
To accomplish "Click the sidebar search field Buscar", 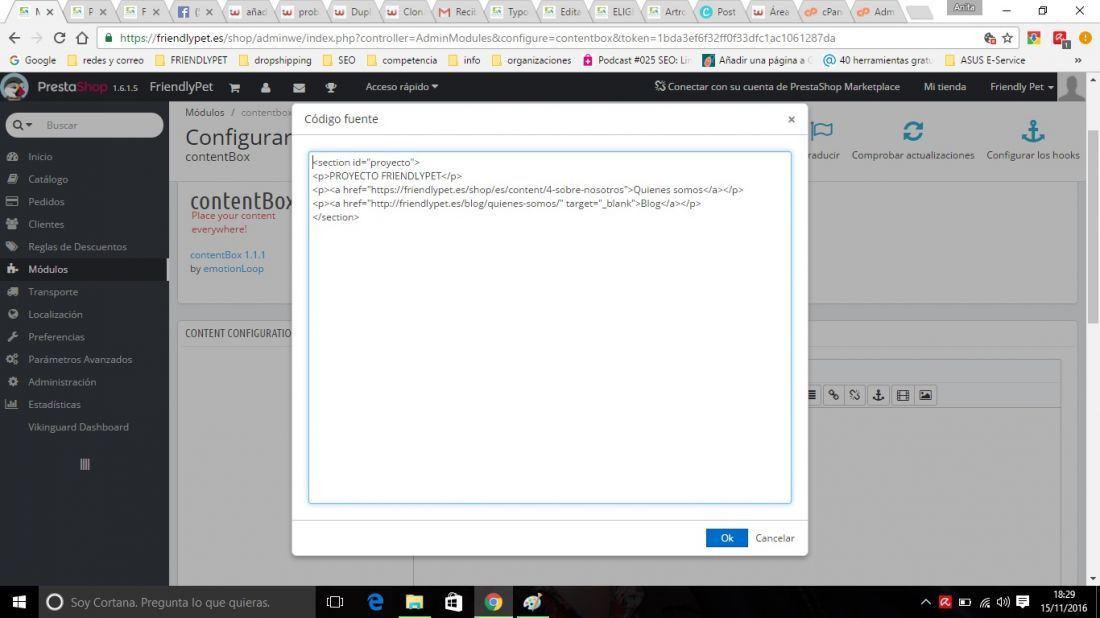I will [102, 125].
